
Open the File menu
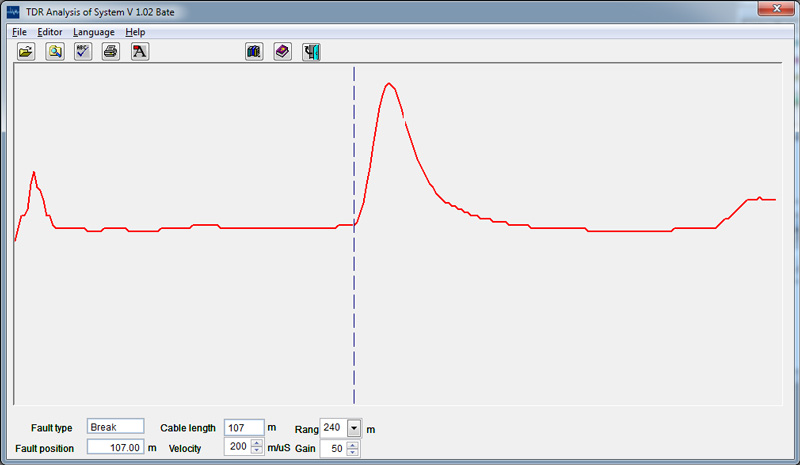(19, 32)
